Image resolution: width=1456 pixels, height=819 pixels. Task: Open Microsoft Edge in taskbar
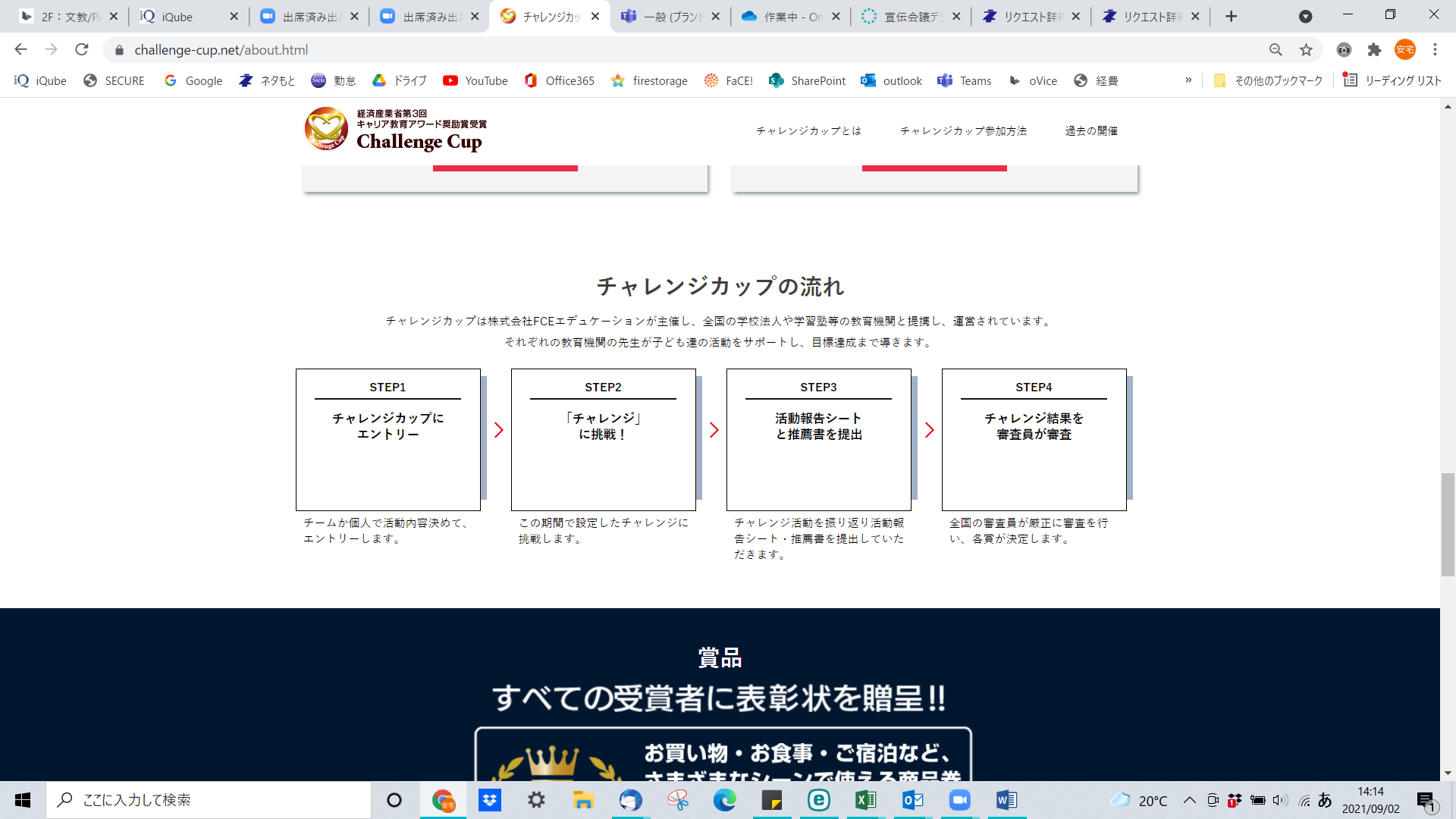[x=724, y=800]
